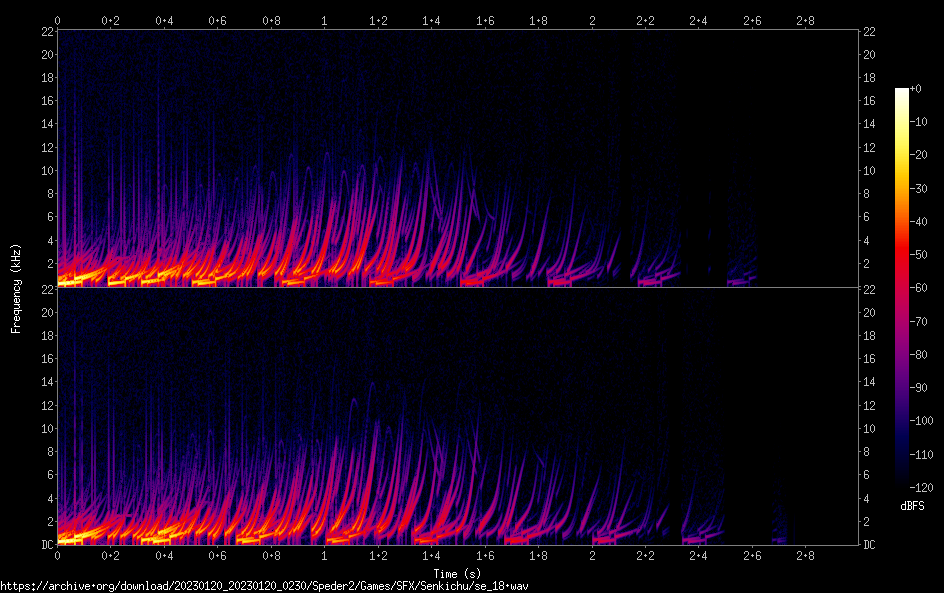
Task: Click the DC label at lower channel's bottom-left
Action: click(x=45, y=545)
